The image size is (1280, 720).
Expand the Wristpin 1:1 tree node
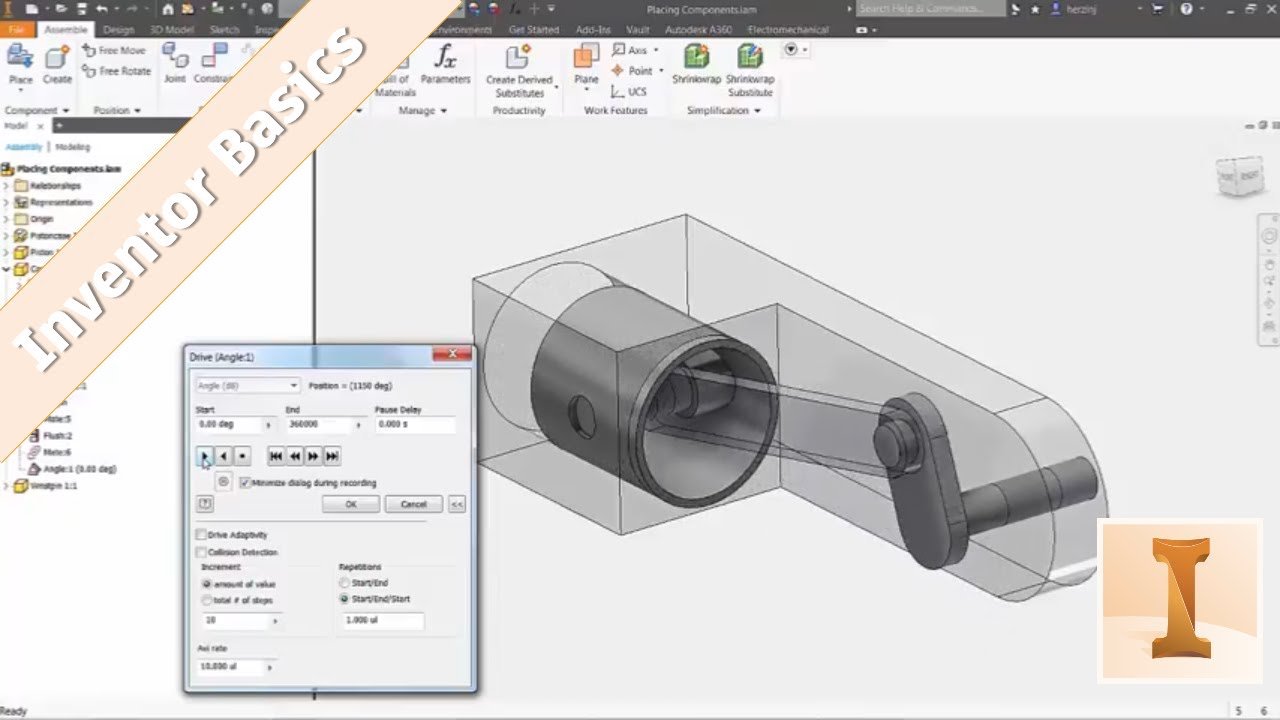coord(6,486)
